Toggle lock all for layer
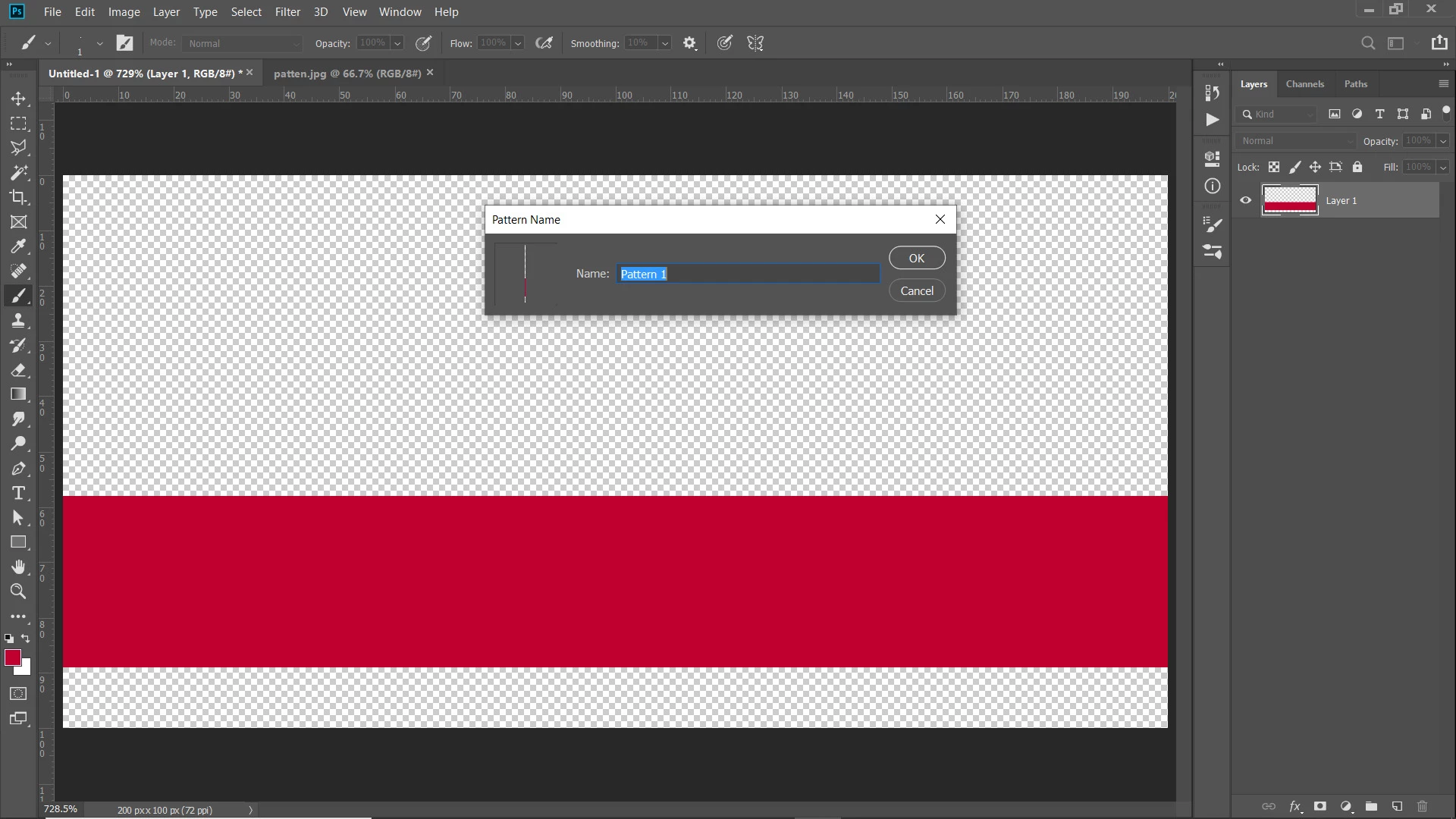The height and width of the screenshot is (819, 1456). 1357,167
